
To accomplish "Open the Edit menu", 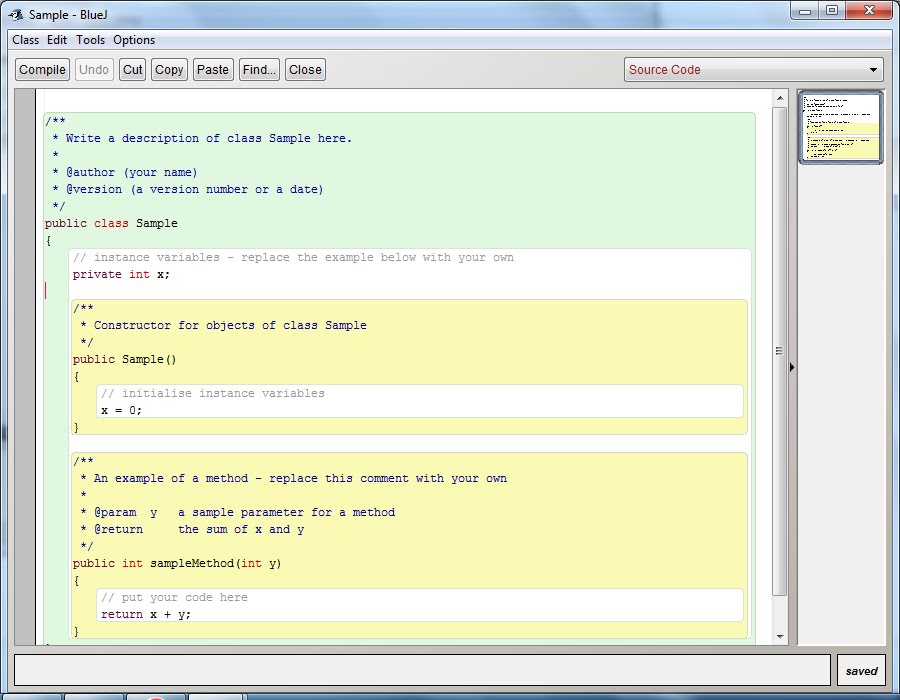I will pos(56,40).
